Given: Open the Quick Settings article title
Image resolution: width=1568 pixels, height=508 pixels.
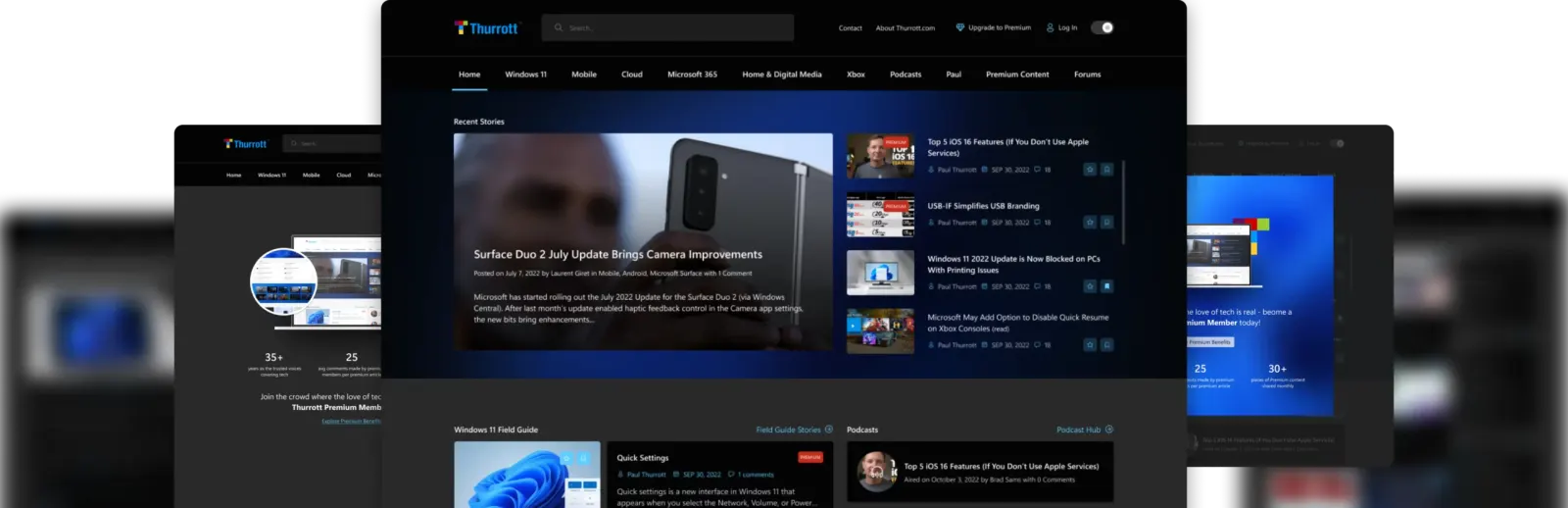Looking at the screenshot, I should coord(643,458).
